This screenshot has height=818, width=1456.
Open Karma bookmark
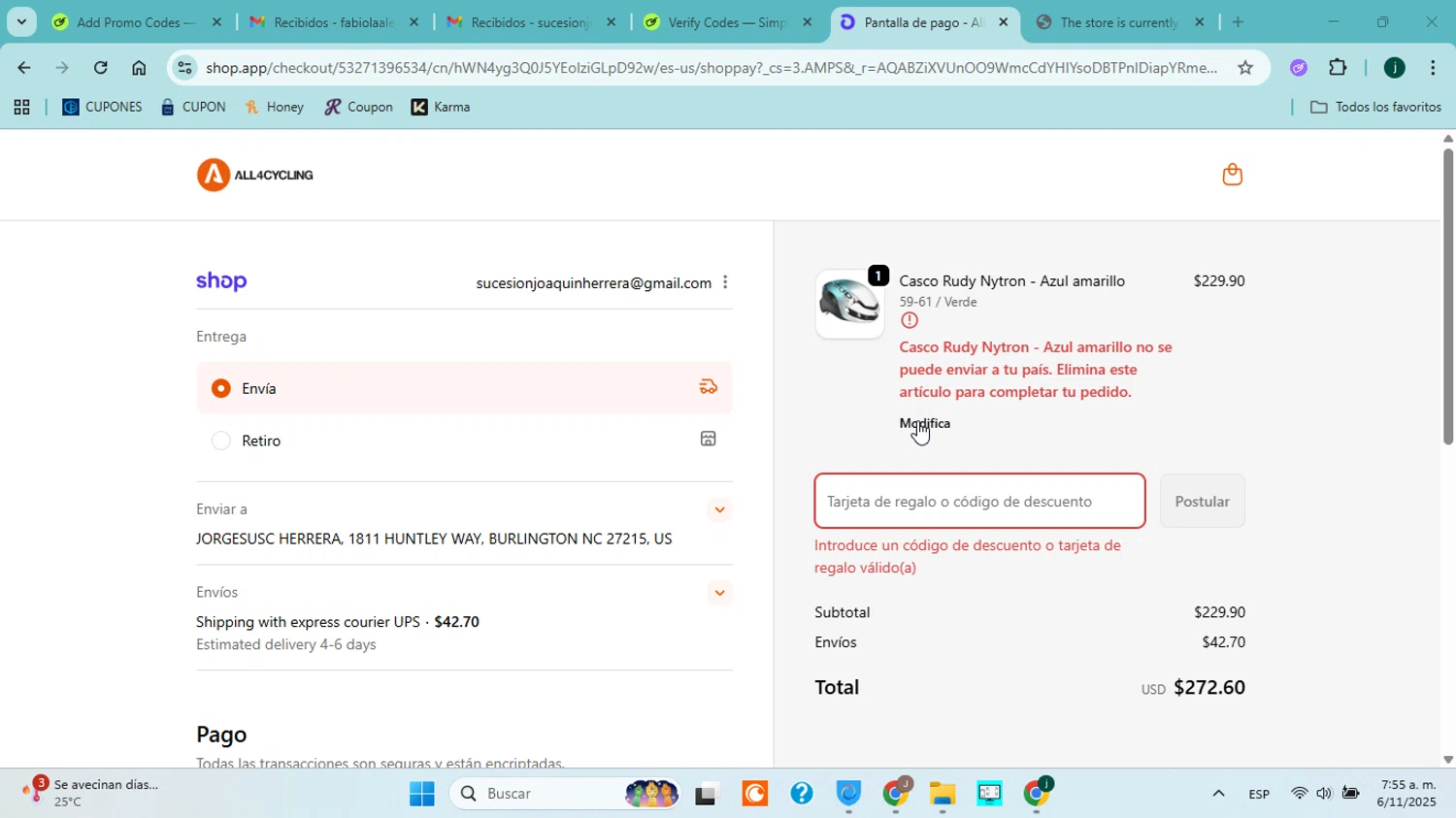441,107
